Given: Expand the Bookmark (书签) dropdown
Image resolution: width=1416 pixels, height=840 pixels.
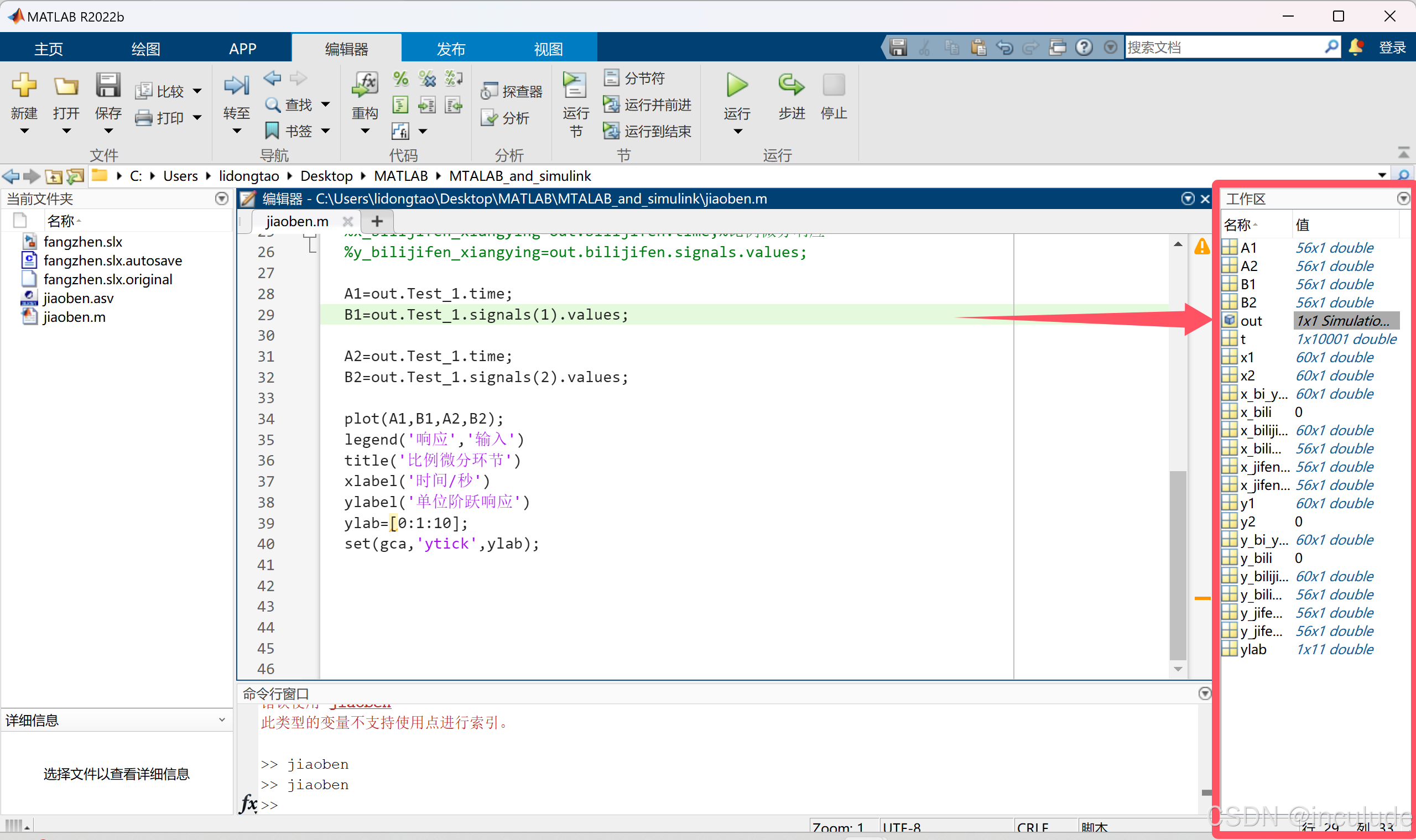Looking at the screenshot, I should (326, 131).
